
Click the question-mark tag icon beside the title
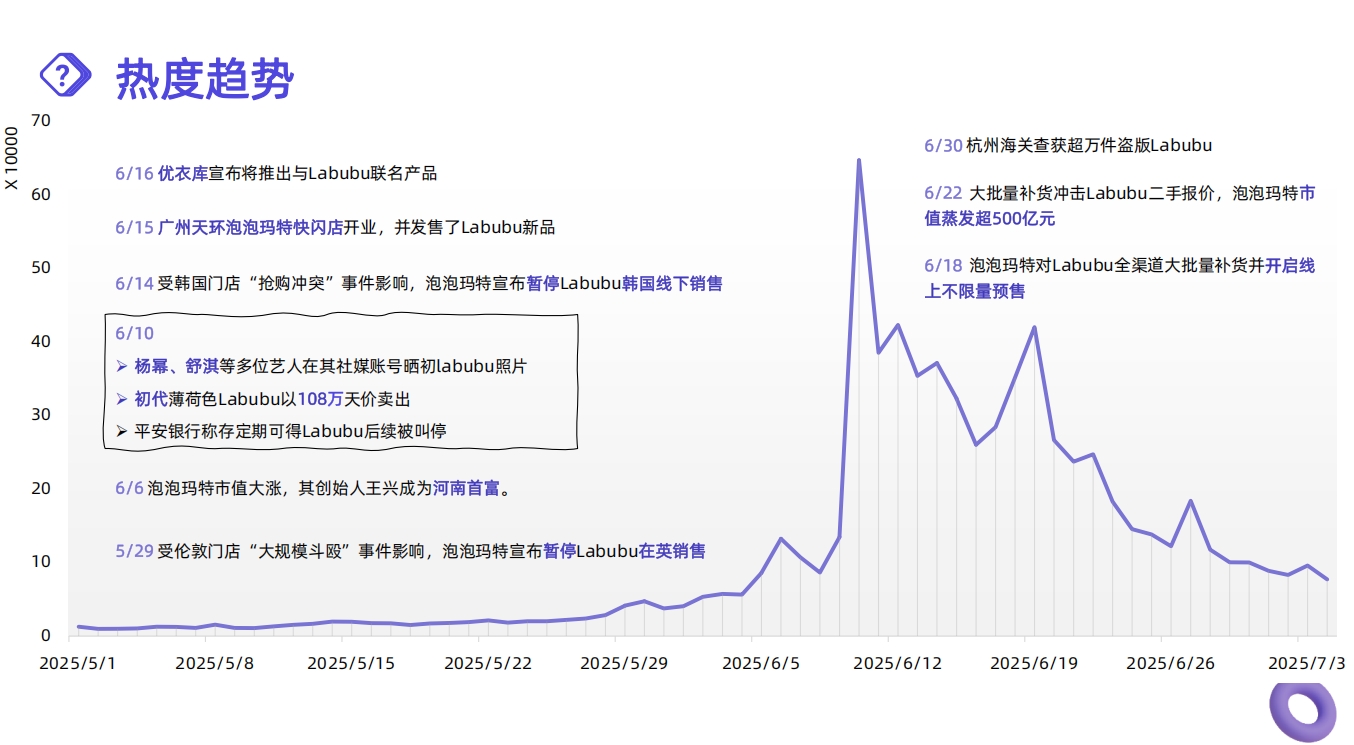coord(68,74)
